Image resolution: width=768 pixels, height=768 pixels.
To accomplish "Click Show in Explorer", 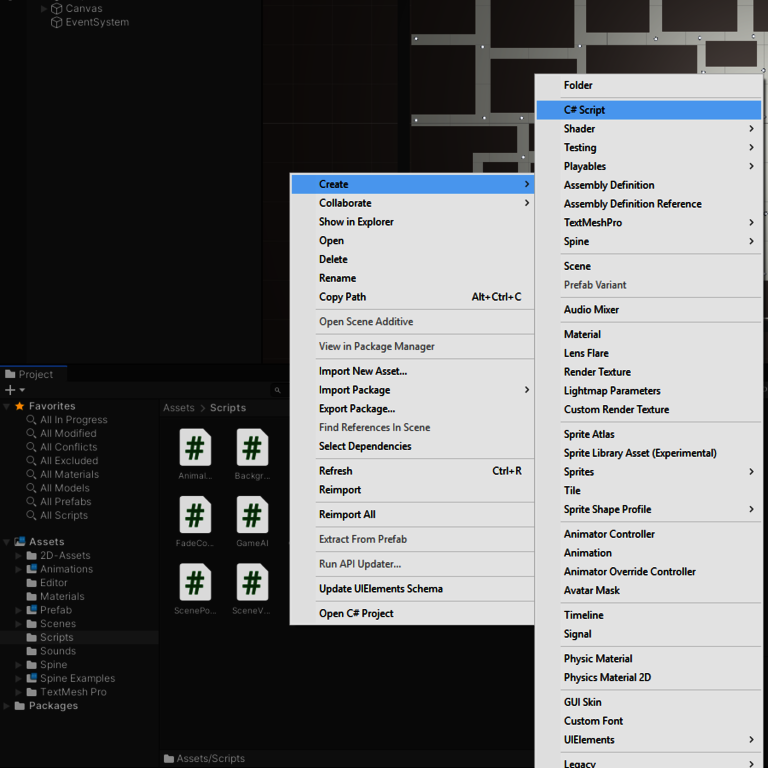I will pyautogui.click(x=412, y=222).
